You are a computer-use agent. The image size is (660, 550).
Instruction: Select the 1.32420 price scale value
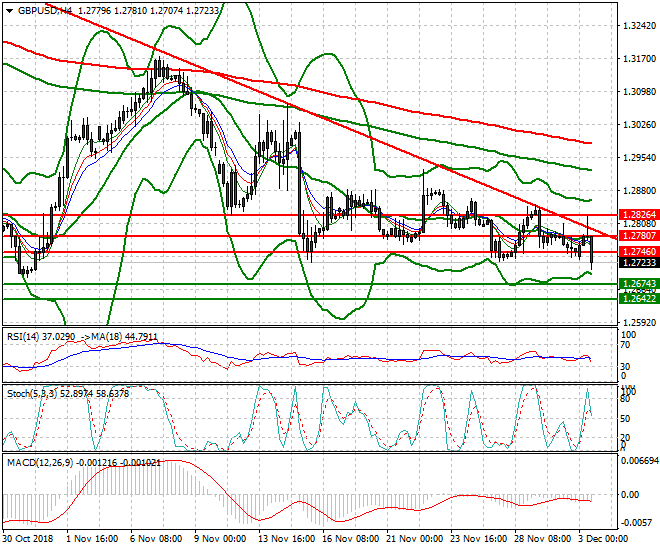coord(639,26)
